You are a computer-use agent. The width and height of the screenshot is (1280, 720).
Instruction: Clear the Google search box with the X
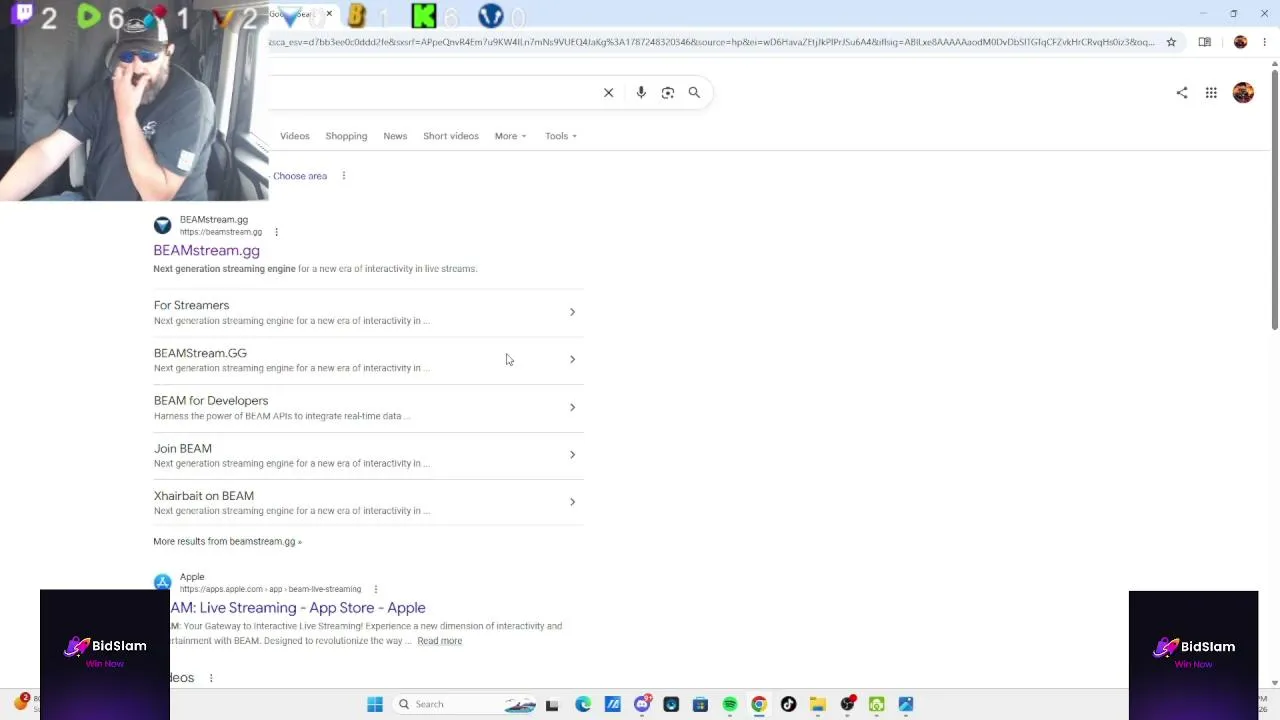(x=608, y=93)
